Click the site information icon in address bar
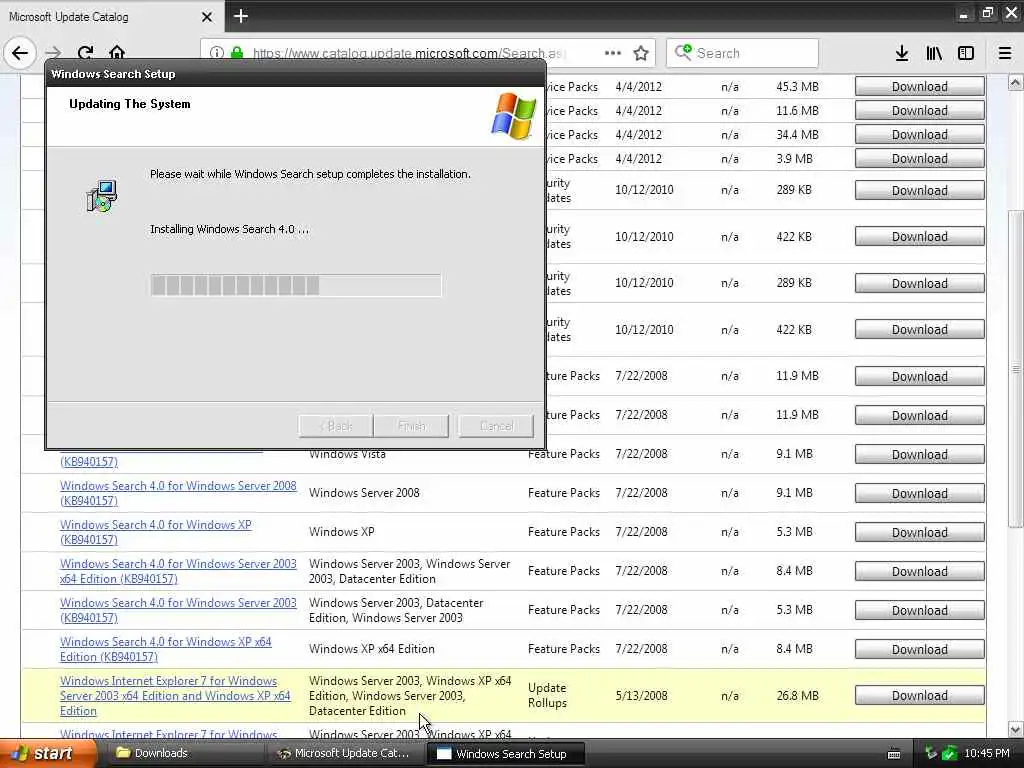Screen dimensions: 1024x768 point(217,53)
